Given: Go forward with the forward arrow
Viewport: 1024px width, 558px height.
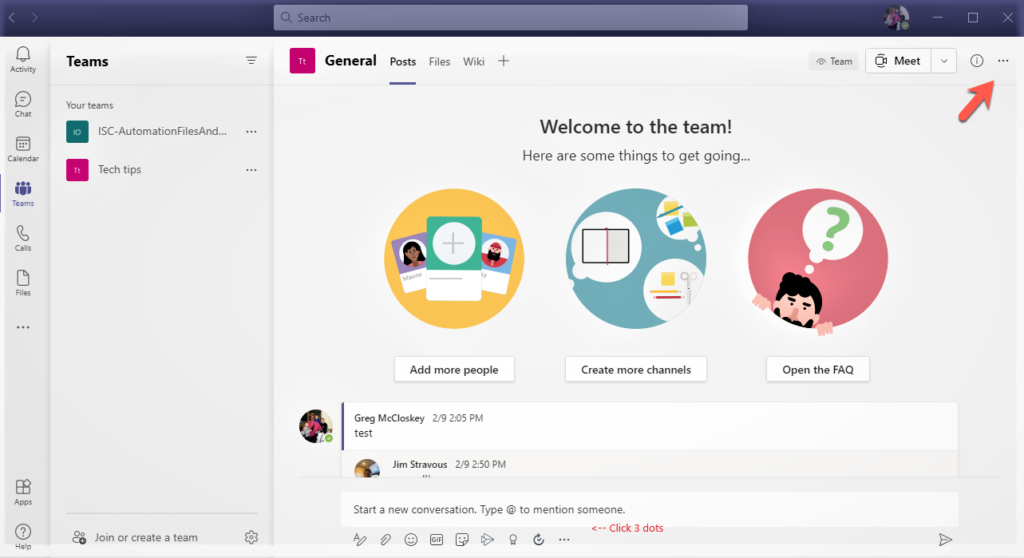Looking at the screenshot, I should (x=35, y=18).
